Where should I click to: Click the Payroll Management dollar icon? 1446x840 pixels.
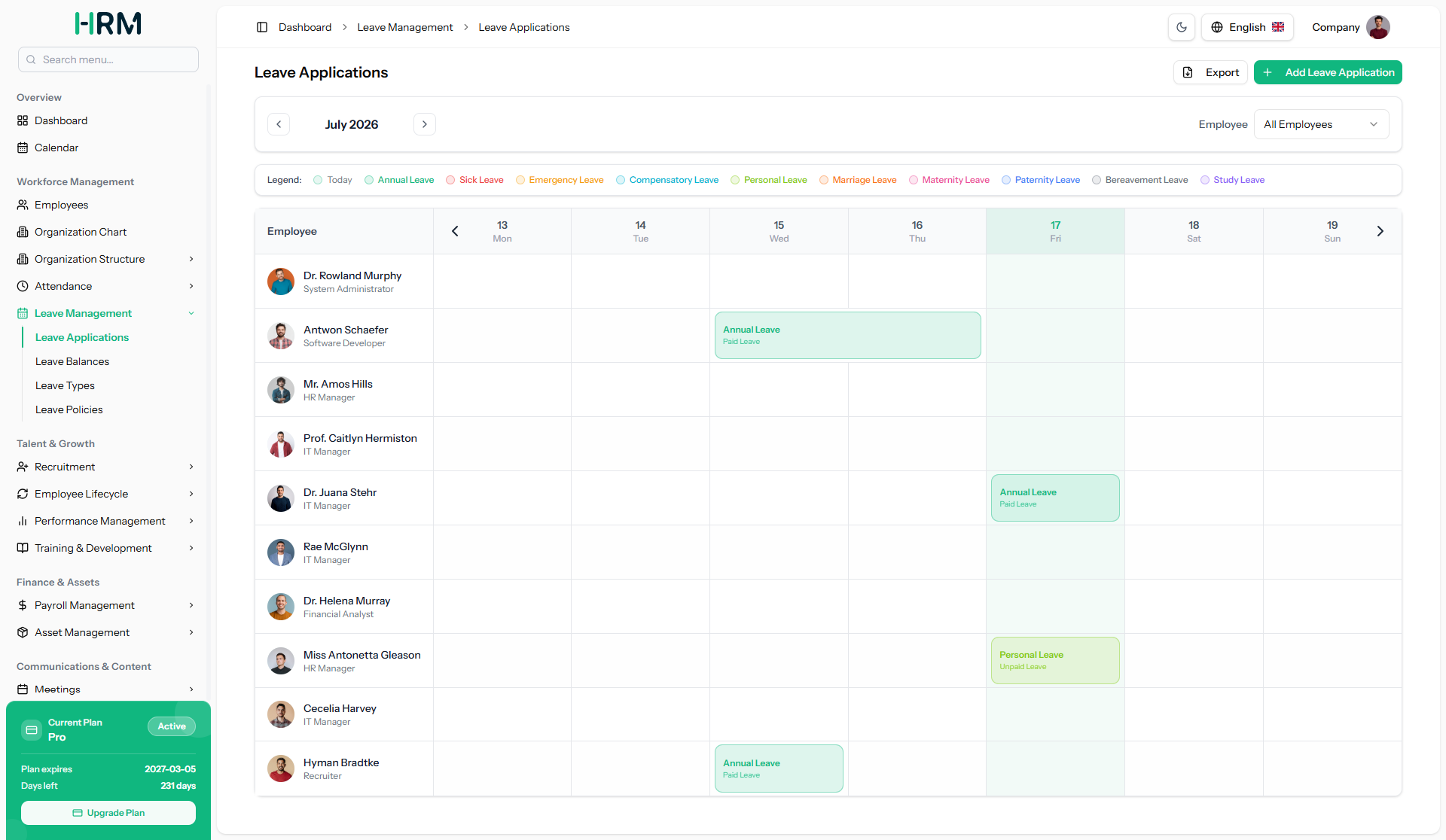tap(23, 605)
